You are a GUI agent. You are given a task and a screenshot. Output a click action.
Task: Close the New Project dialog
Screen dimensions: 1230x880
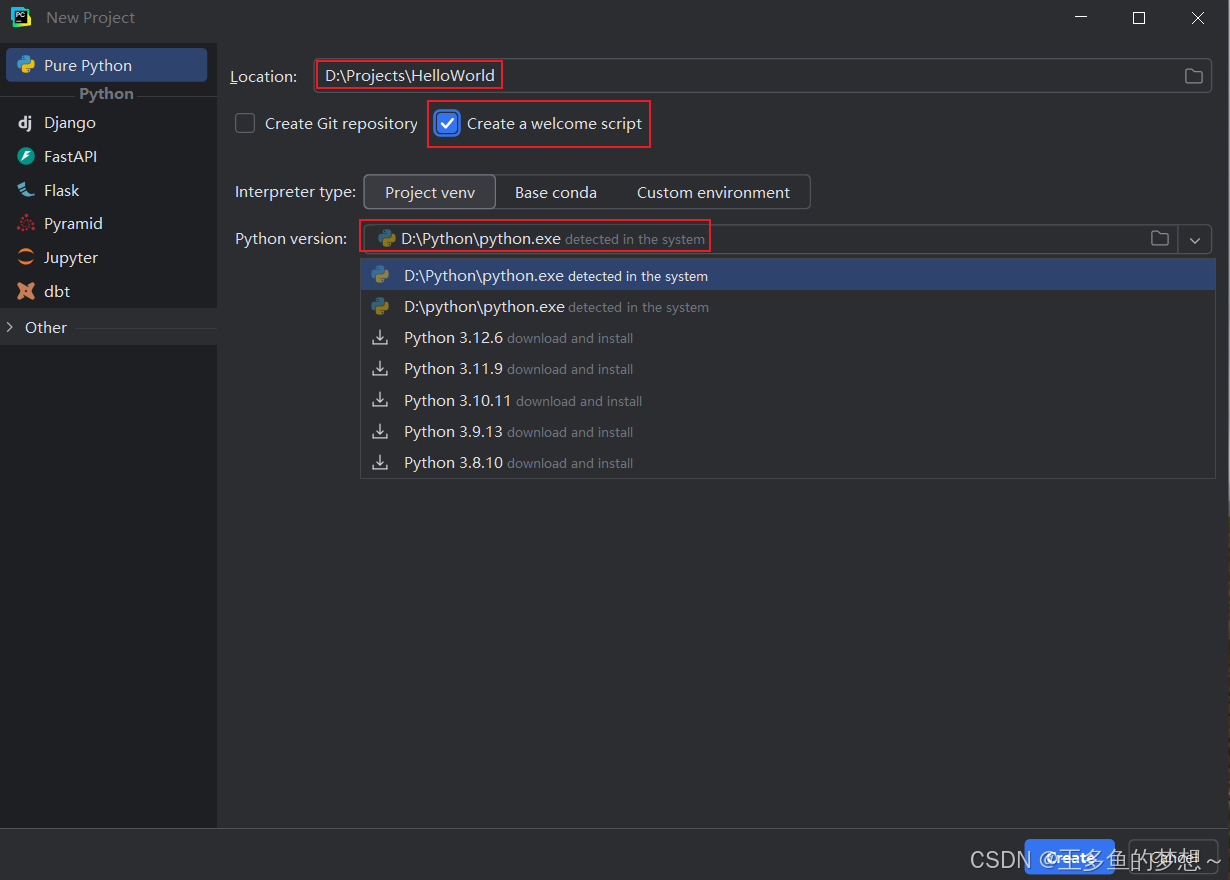[x=1198, y=18]
